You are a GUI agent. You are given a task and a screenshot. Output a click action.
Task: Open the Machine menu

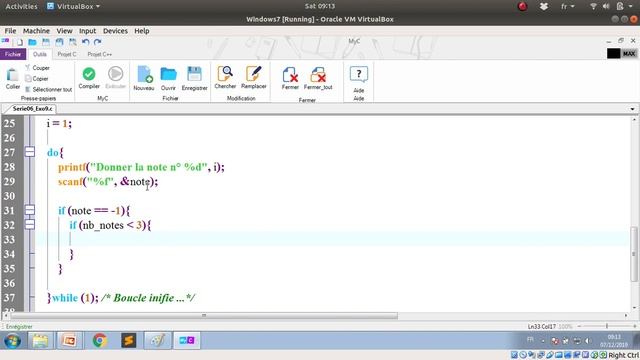click(x=36, y=31)
